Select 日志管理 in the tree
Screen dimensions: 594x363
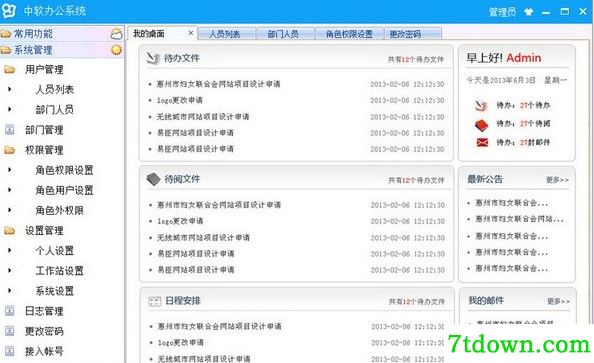tap(44, 311)
